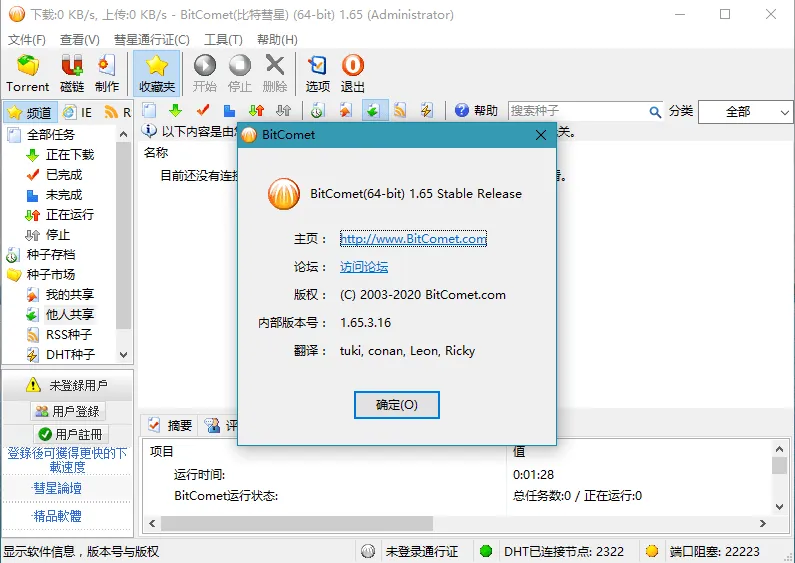The height and width of the screenshot is (563, 795).
Task: Open the 工具(T) menu
Action: click(223, 40)
